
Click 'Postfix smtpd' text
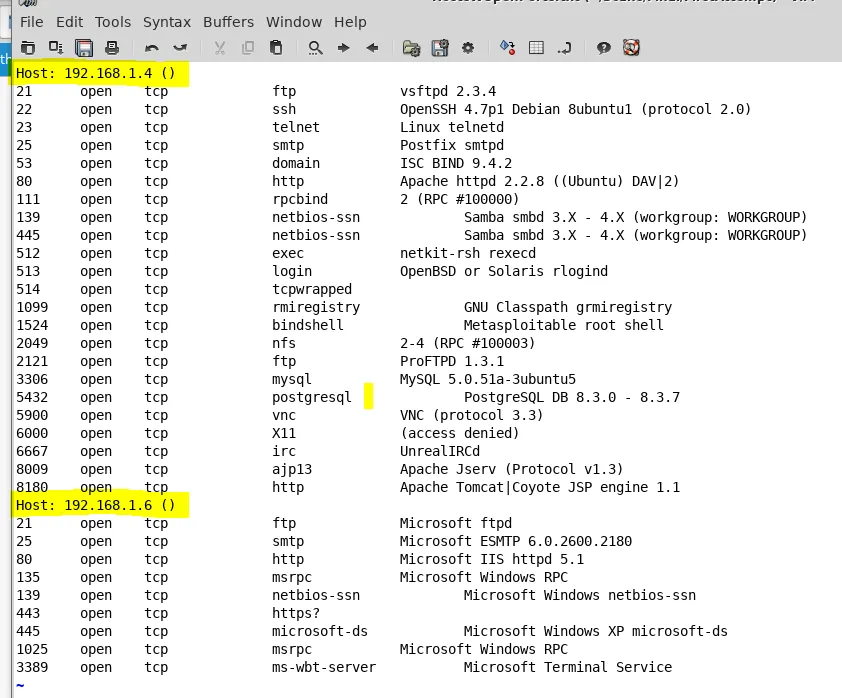pyautogui.click(x=452, y=145)
